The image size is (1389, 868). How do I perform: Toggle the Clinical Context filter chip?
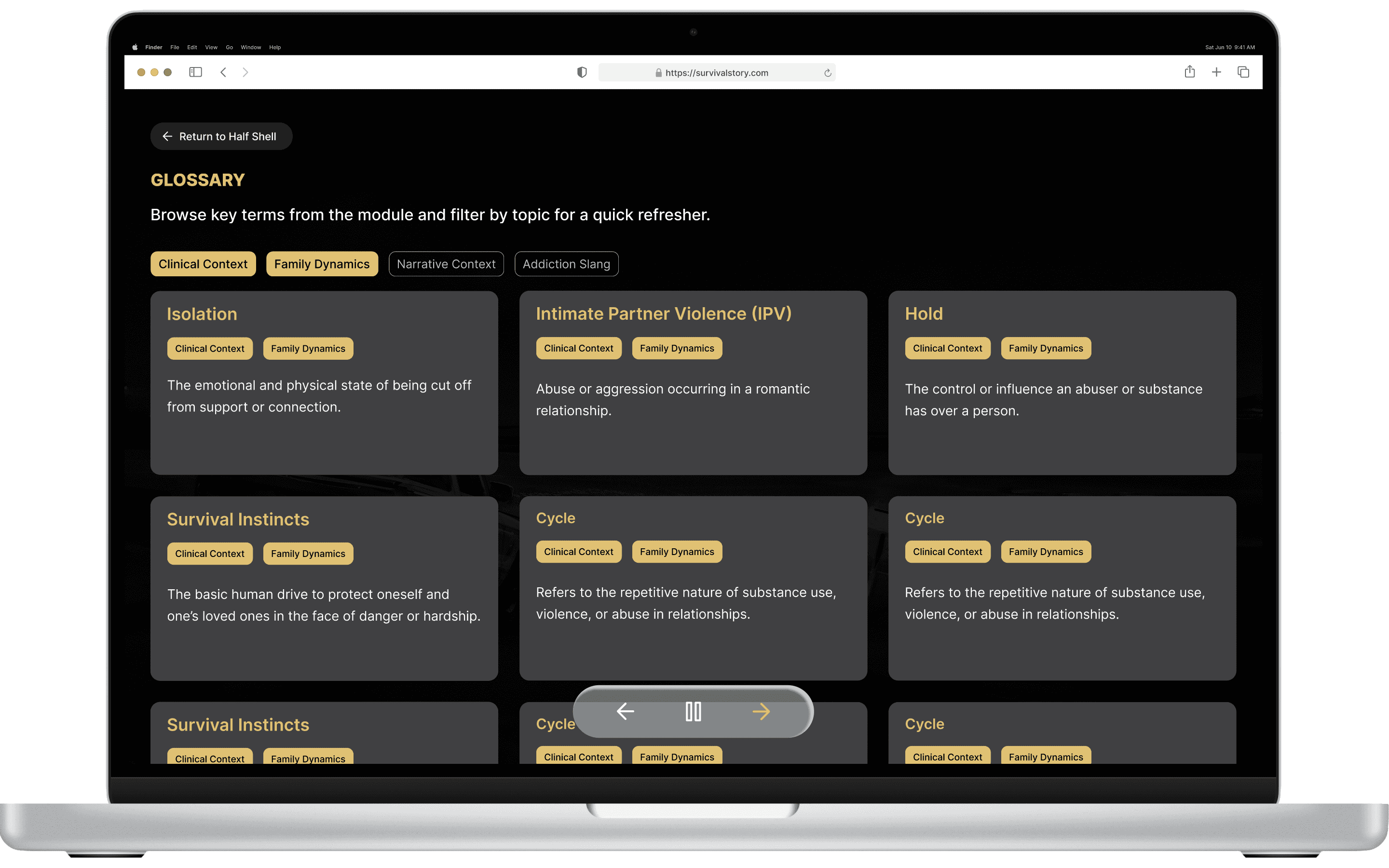click(203, 264)
